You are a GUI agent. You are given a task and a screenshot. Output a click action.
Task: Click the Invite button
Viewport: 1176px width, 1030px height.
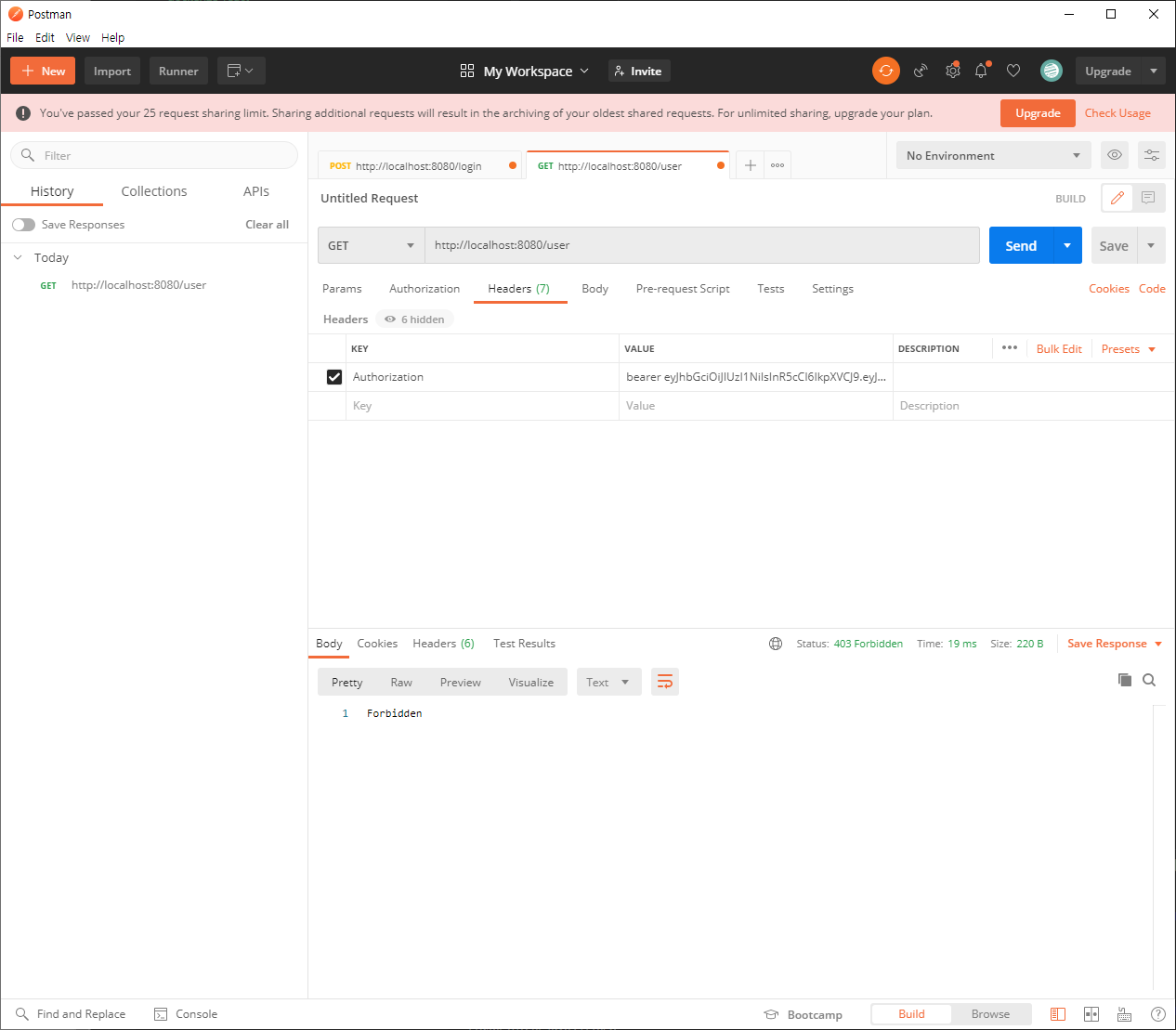[639, 71]
